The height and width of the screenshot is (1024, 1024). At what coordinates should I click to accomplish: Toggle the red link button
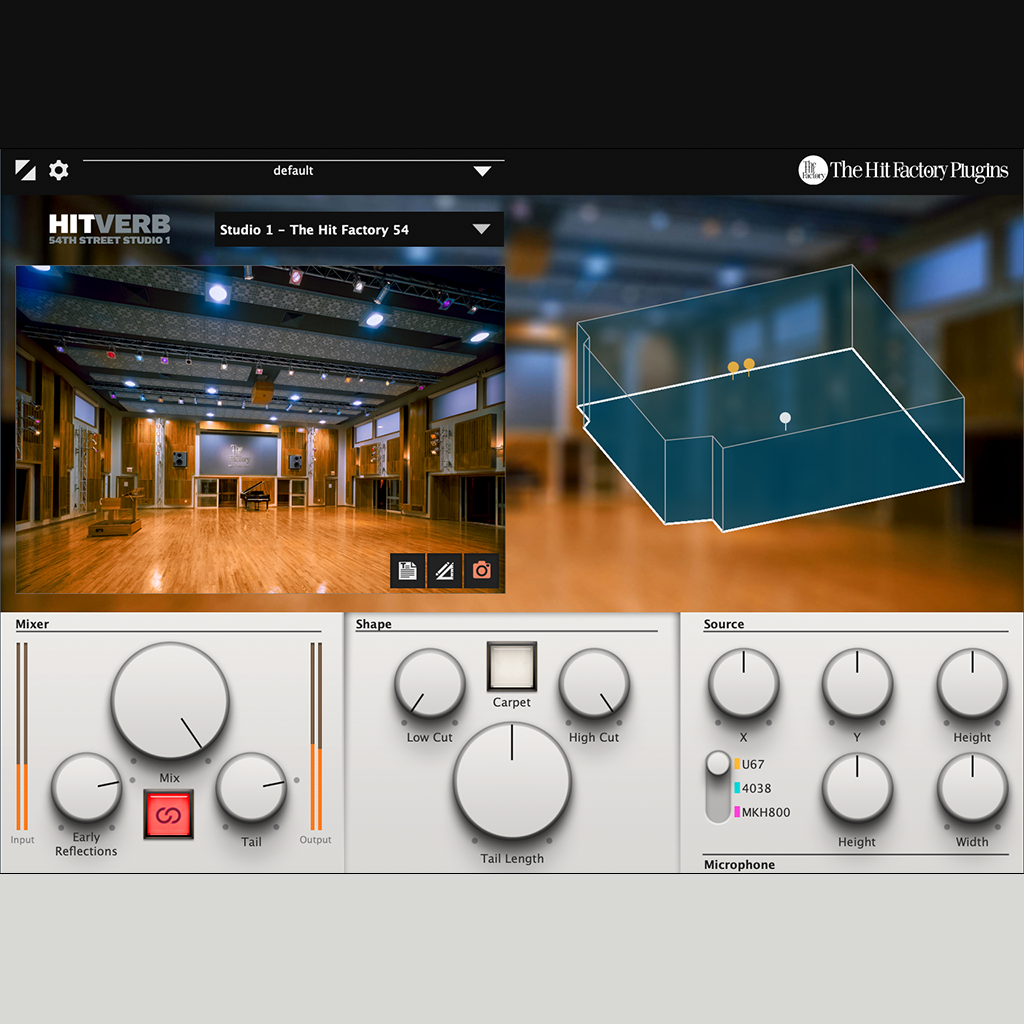(x=168, y=814)
